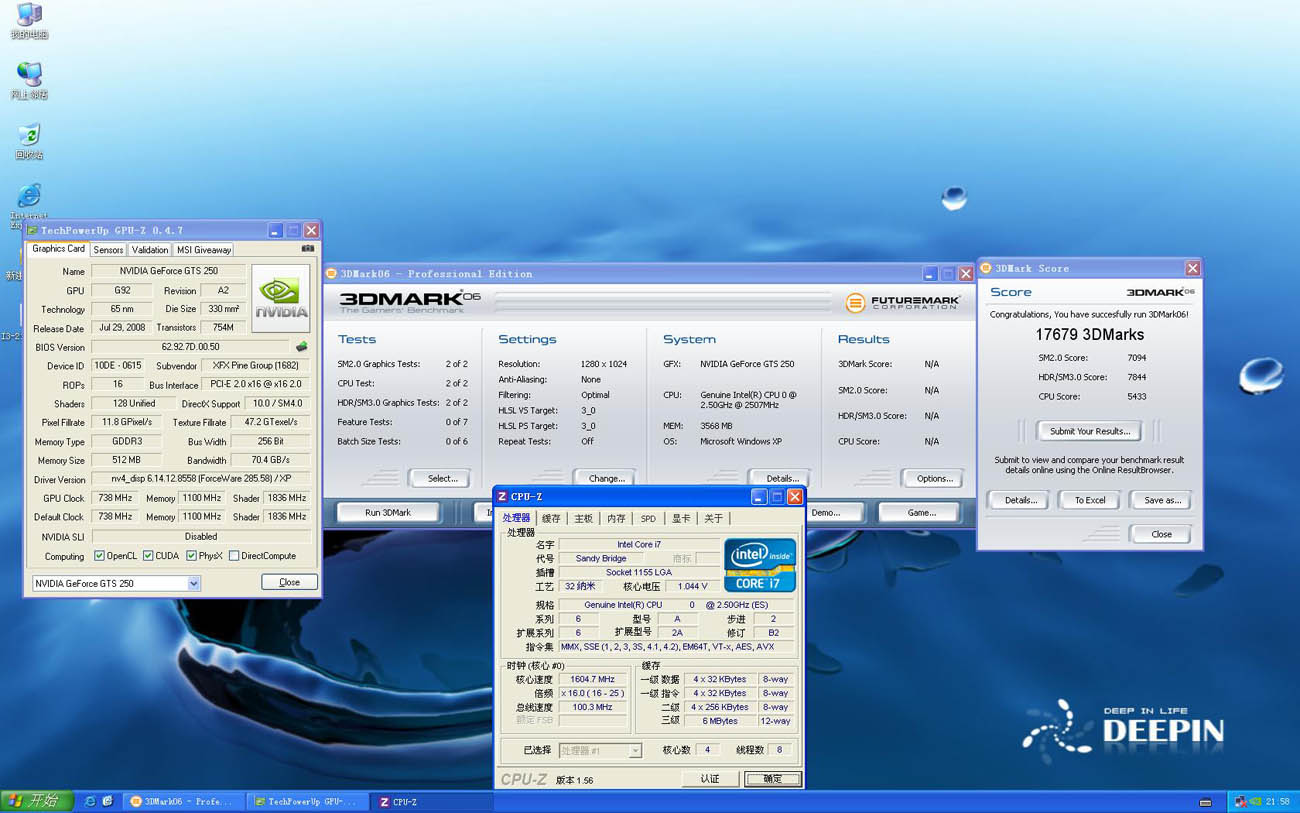Click the Details... button under System
Viewport: 1300px width, 813px height.
[781, 478]
